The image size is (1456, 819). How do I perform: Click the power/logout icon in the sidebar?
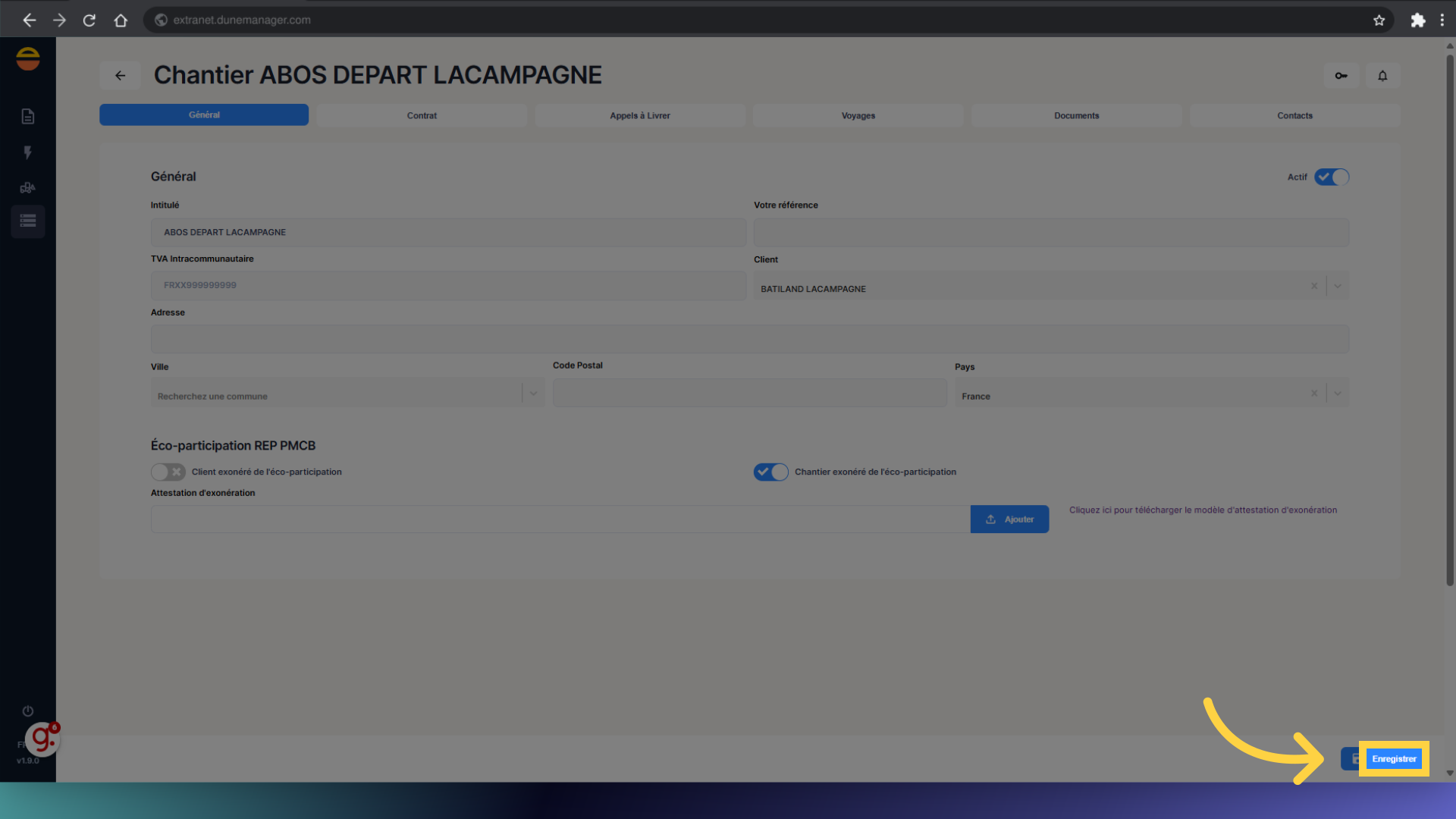tap(28, 711)
